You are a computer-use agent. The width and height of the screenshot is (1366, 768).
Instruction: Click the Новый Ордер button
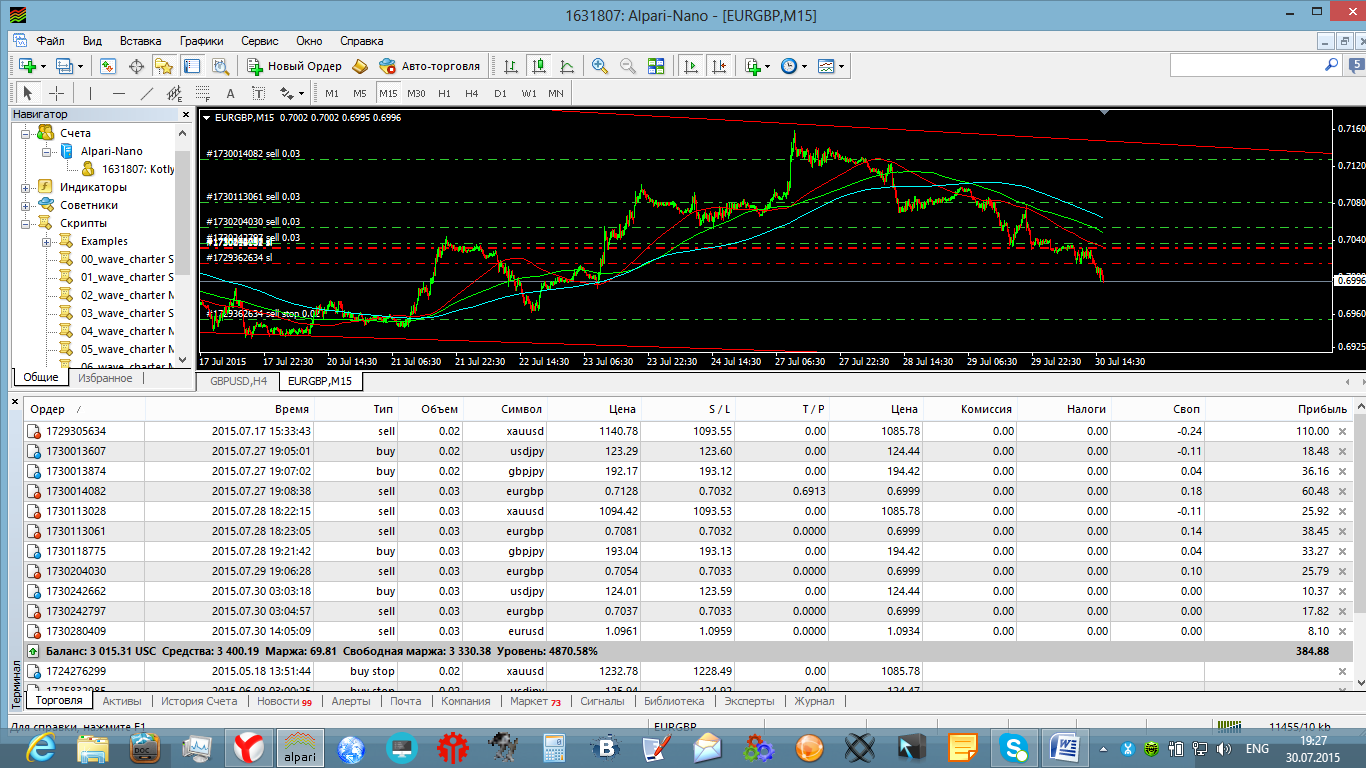point(295,66)
